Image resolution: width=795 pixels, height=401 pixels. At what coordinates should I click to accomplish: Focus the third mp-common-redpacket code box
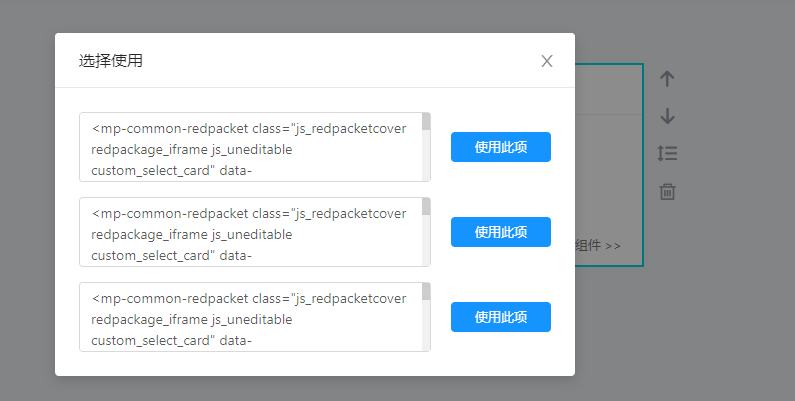click(x=250, y=317)
